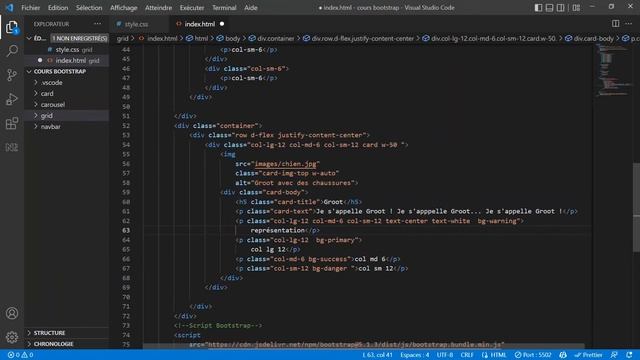The height and width of the screenshot is (360, 640).
Task: Click the word 'représentation' on line 63
Action: 278,230
